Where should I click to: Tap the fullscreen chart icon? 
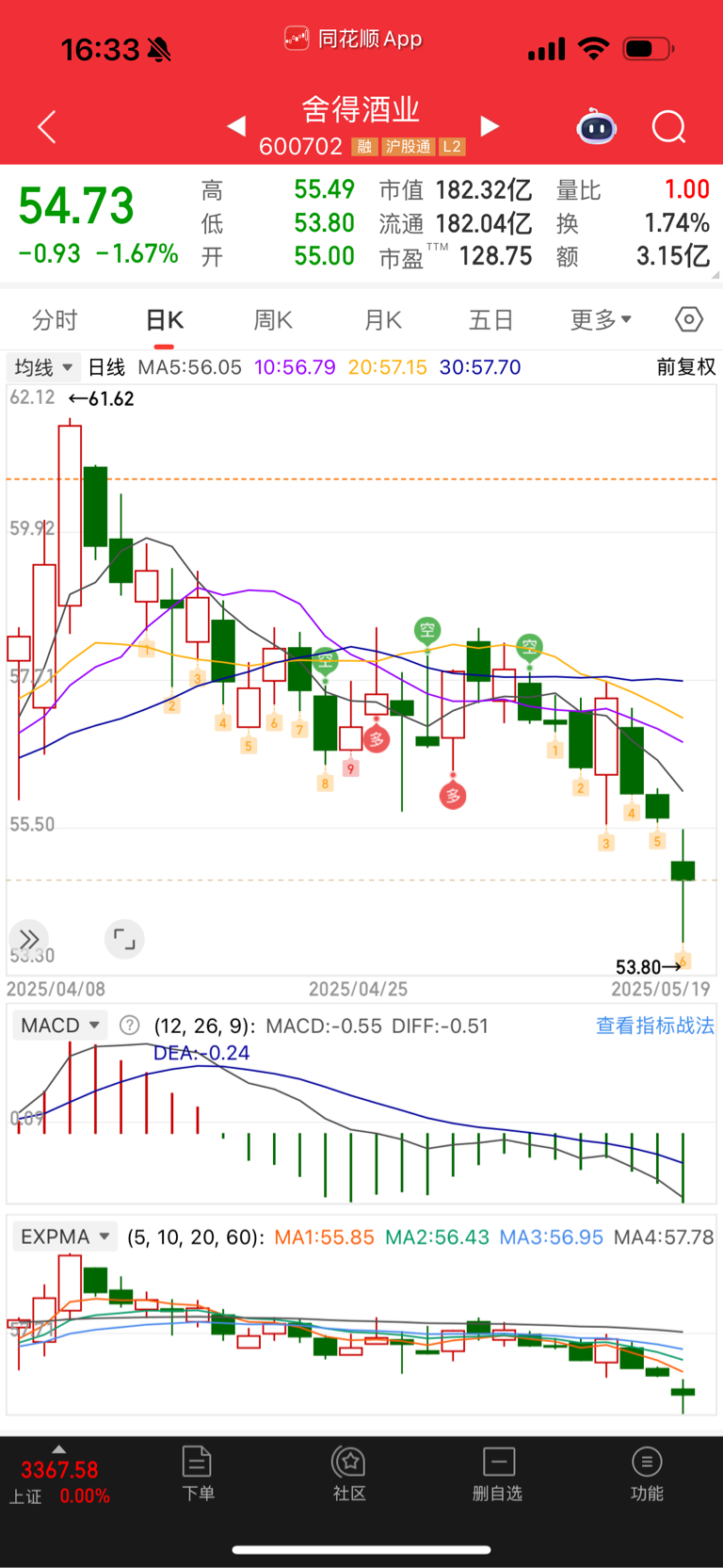124,939
